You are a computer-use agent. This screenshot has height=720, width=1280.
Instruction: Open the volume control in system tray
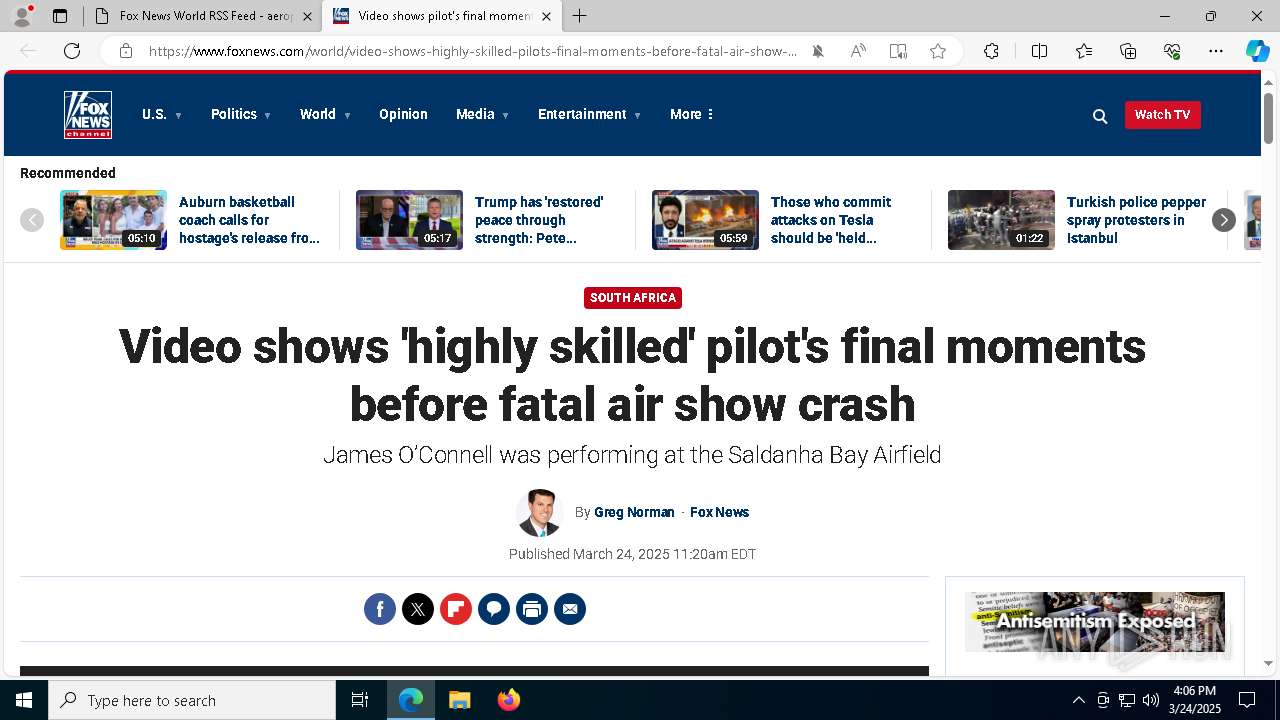1151,700
